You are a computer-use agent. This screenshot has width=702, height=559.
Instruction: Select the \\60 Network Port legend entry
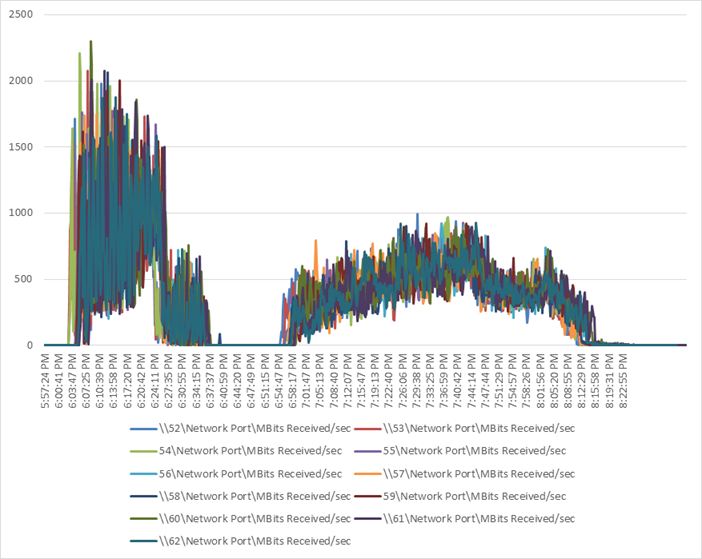(x=241, y=519)
